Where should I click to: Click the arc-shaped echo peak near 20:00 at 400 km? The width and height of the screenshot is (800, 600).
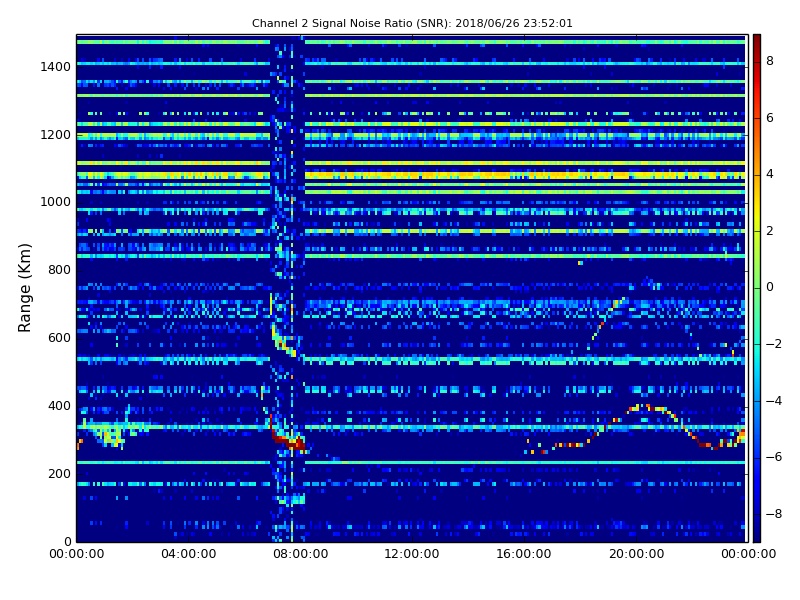coord(647,408)
